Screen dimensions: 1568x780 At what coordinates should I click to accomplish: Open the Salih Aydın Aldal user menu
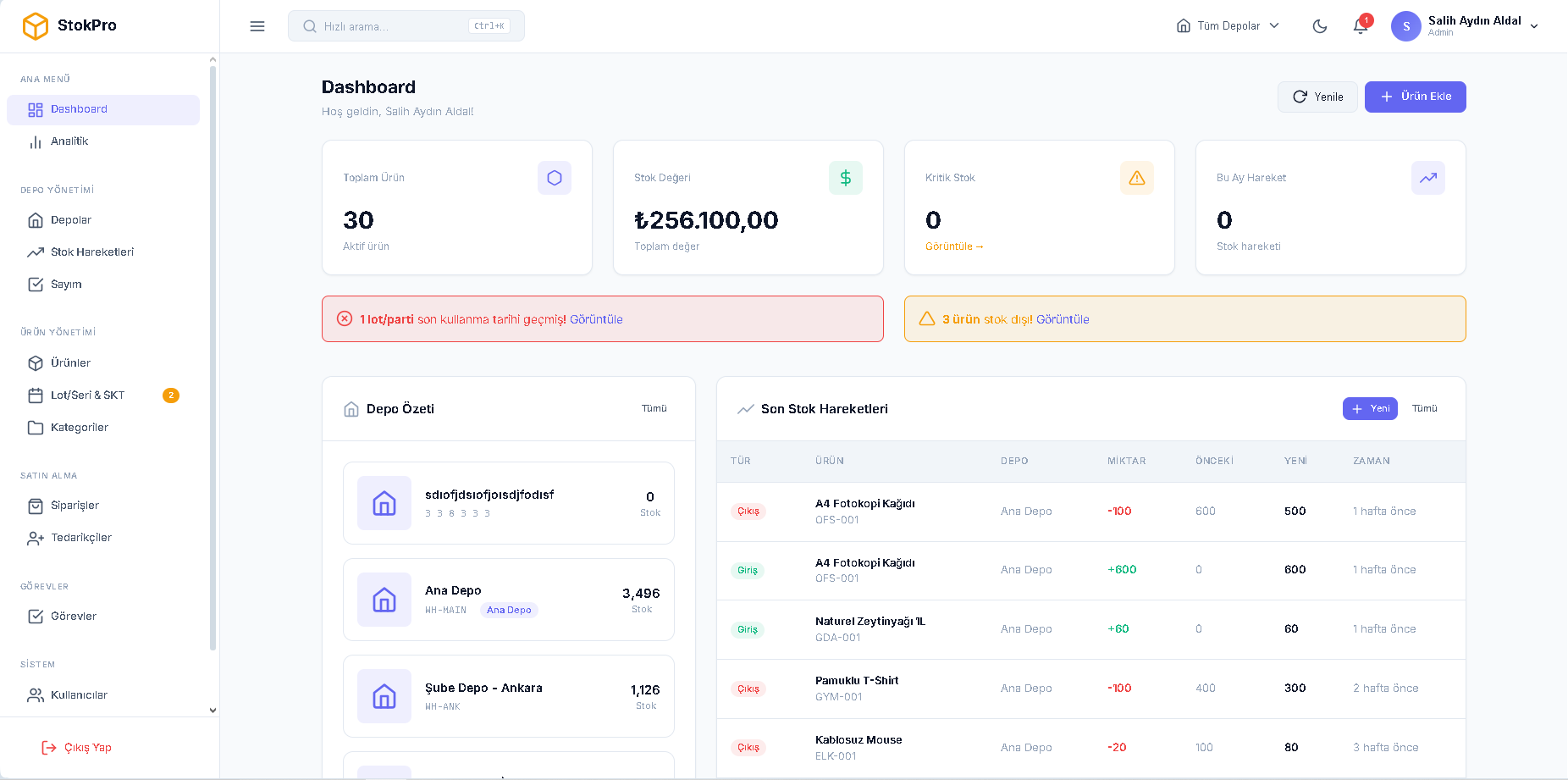coord(1465,26)
